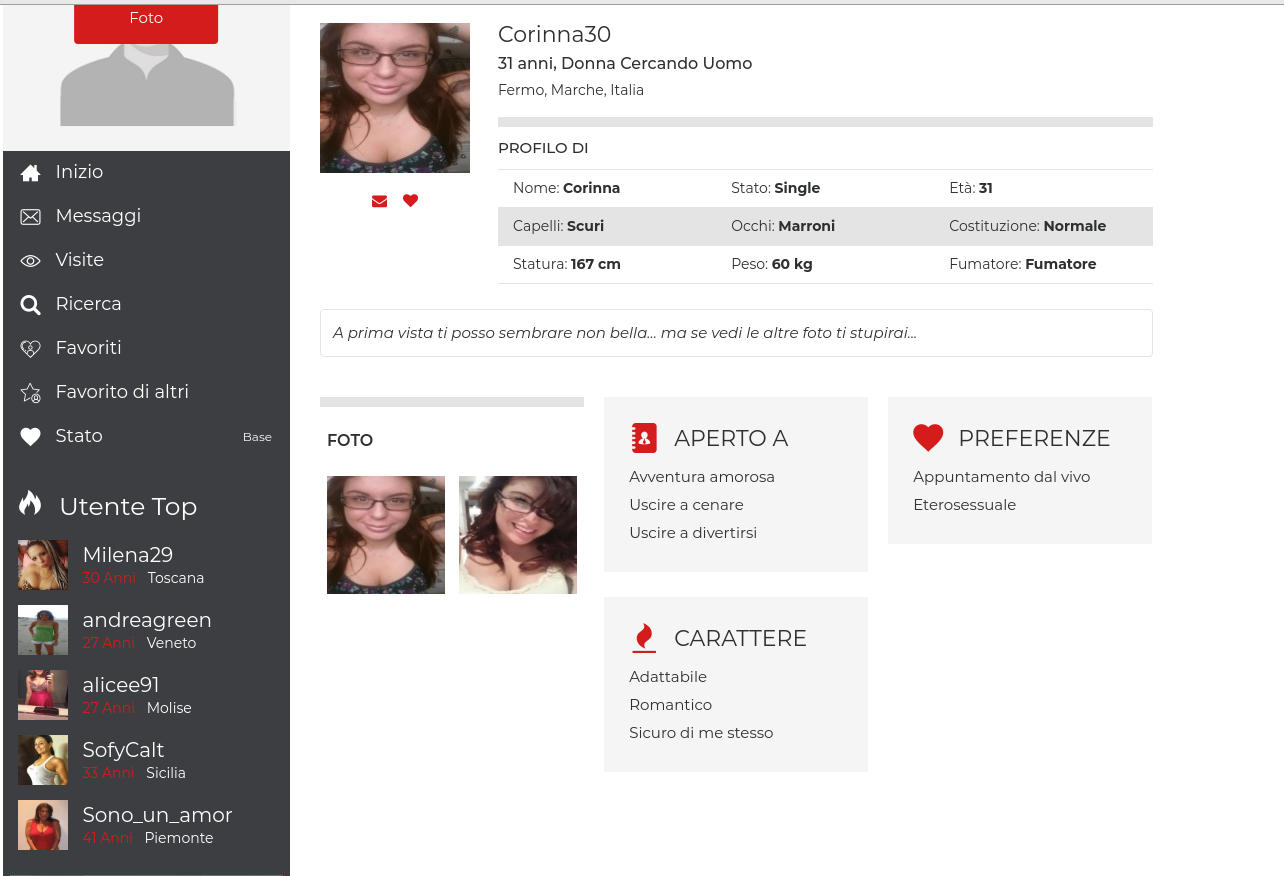Go to the Ricerca menu item
Image resolution: width=1284 pixels, height=876 pixels.
point(88,304)
